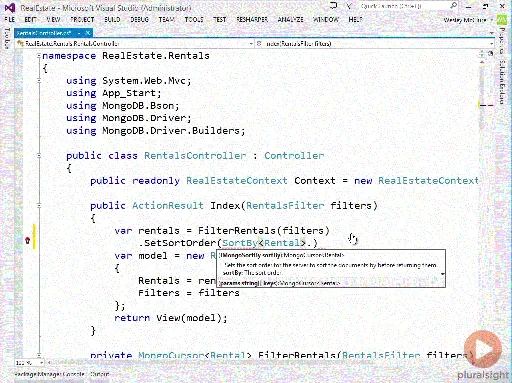
Task: Open the WINDOW menu
Action: [x=326, y=19]
